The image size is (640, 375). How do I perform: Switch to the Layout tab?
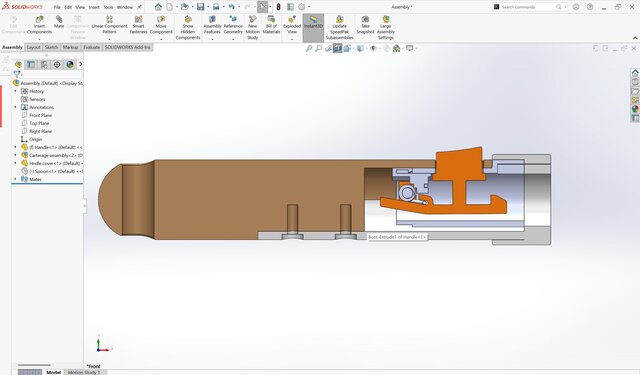[x=33, y=47]
